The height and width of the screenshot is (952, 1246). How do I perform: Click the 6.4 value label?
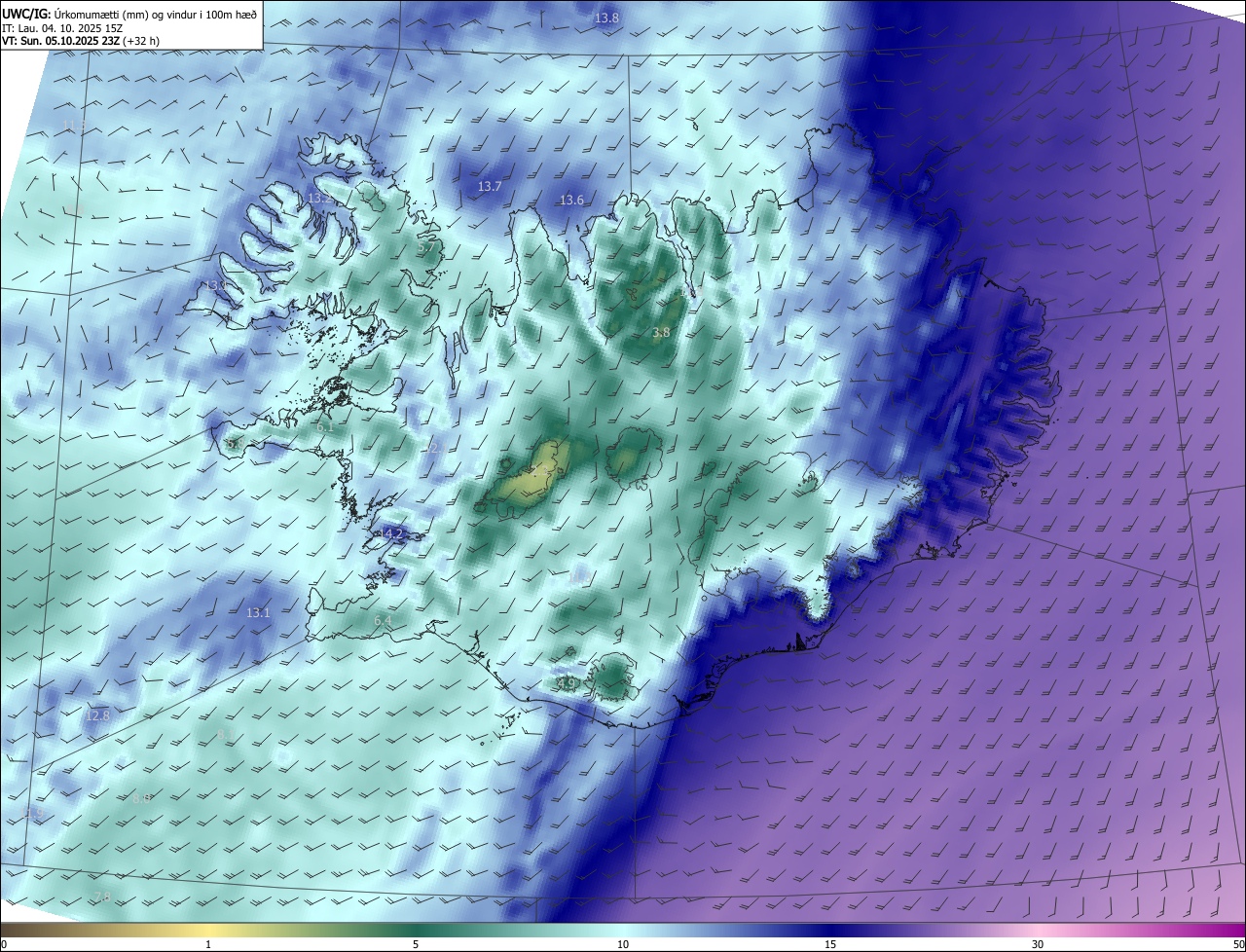pyautogui.click(x=383, y=620)
